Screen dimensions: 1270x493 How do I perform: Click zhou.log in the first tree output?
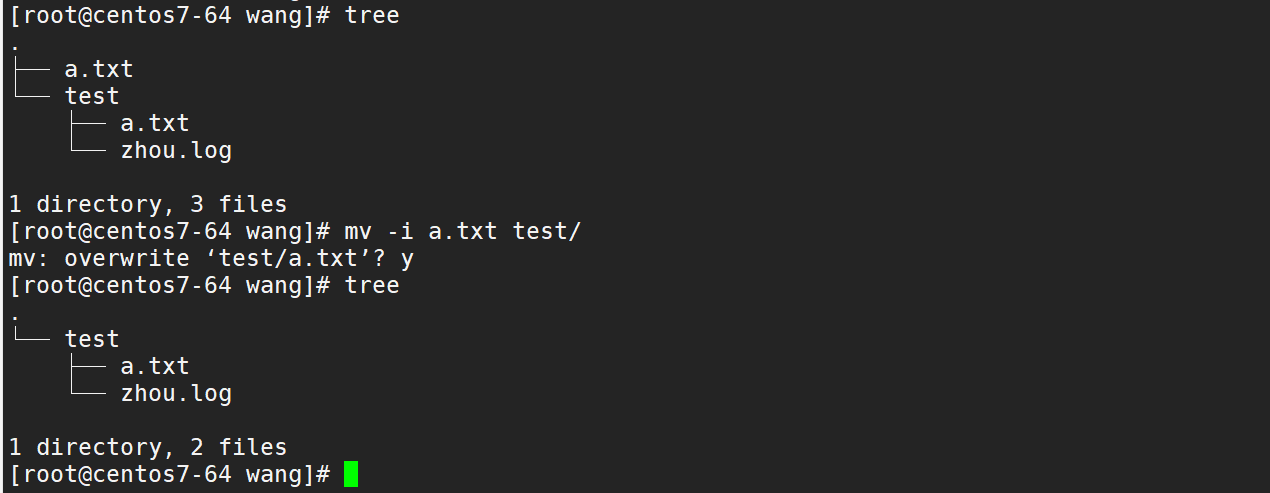coord(176,151)
